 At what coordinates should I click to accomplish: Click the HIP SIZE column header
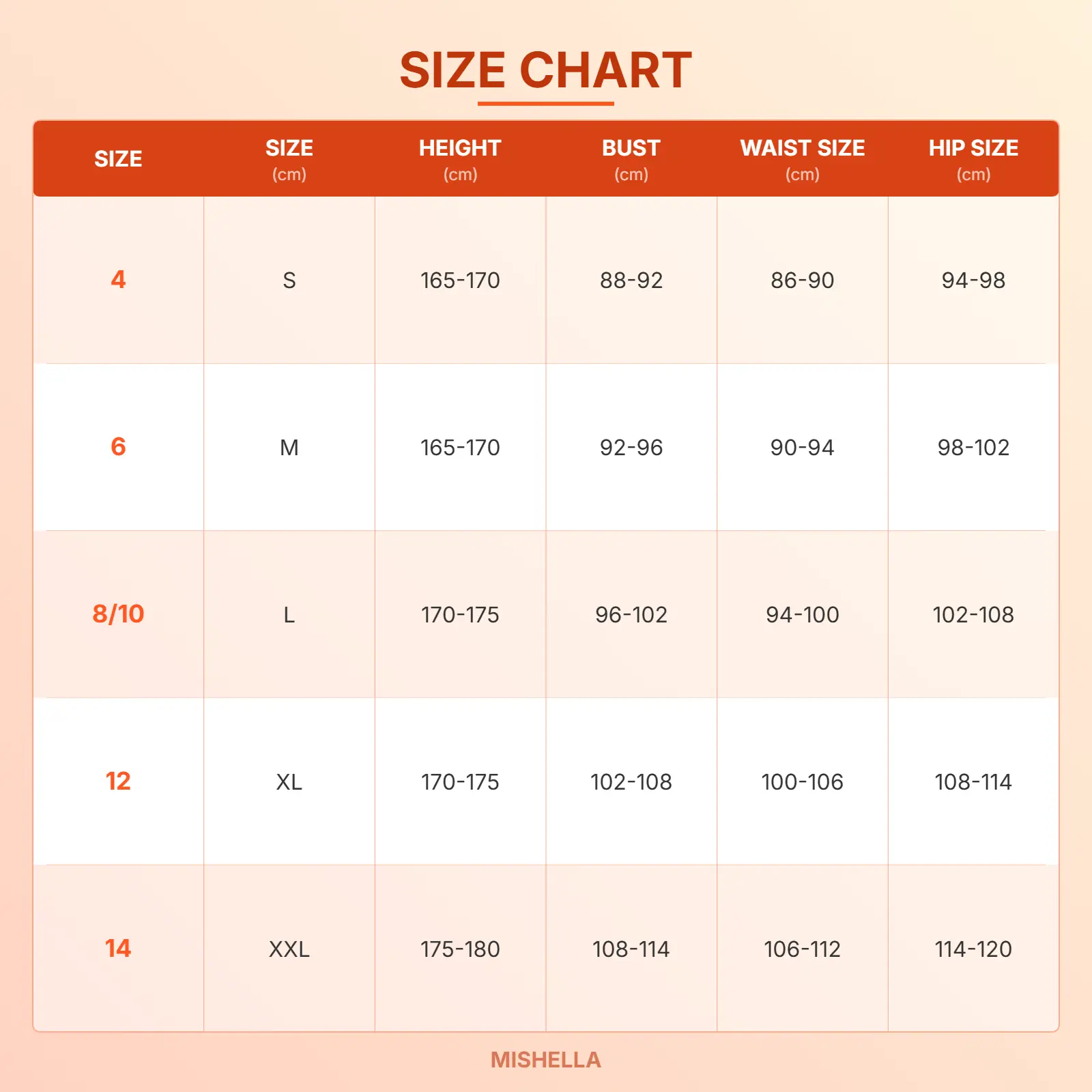pos(973,158)
